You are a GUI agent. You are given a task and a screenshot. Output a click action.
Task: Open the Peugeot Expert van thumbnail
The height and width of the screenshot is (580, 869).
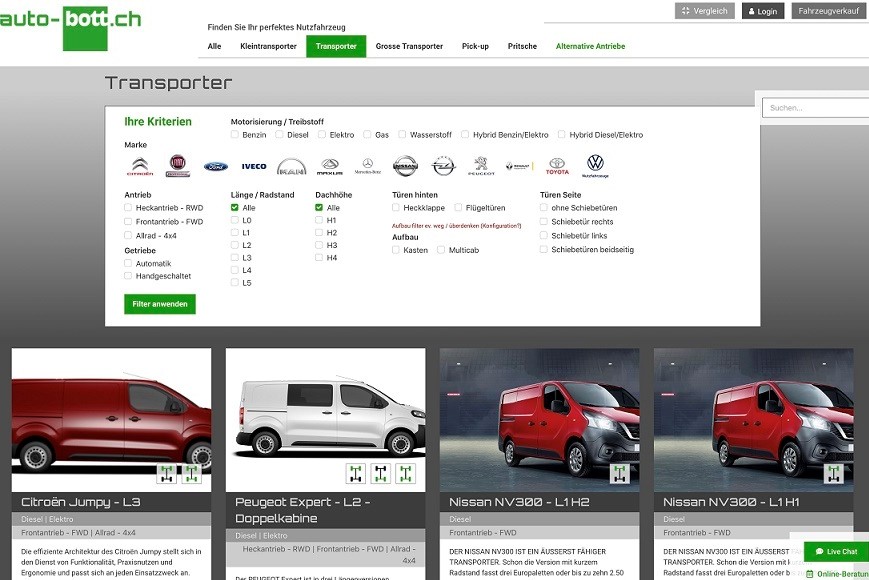click(x=325, y=419)
